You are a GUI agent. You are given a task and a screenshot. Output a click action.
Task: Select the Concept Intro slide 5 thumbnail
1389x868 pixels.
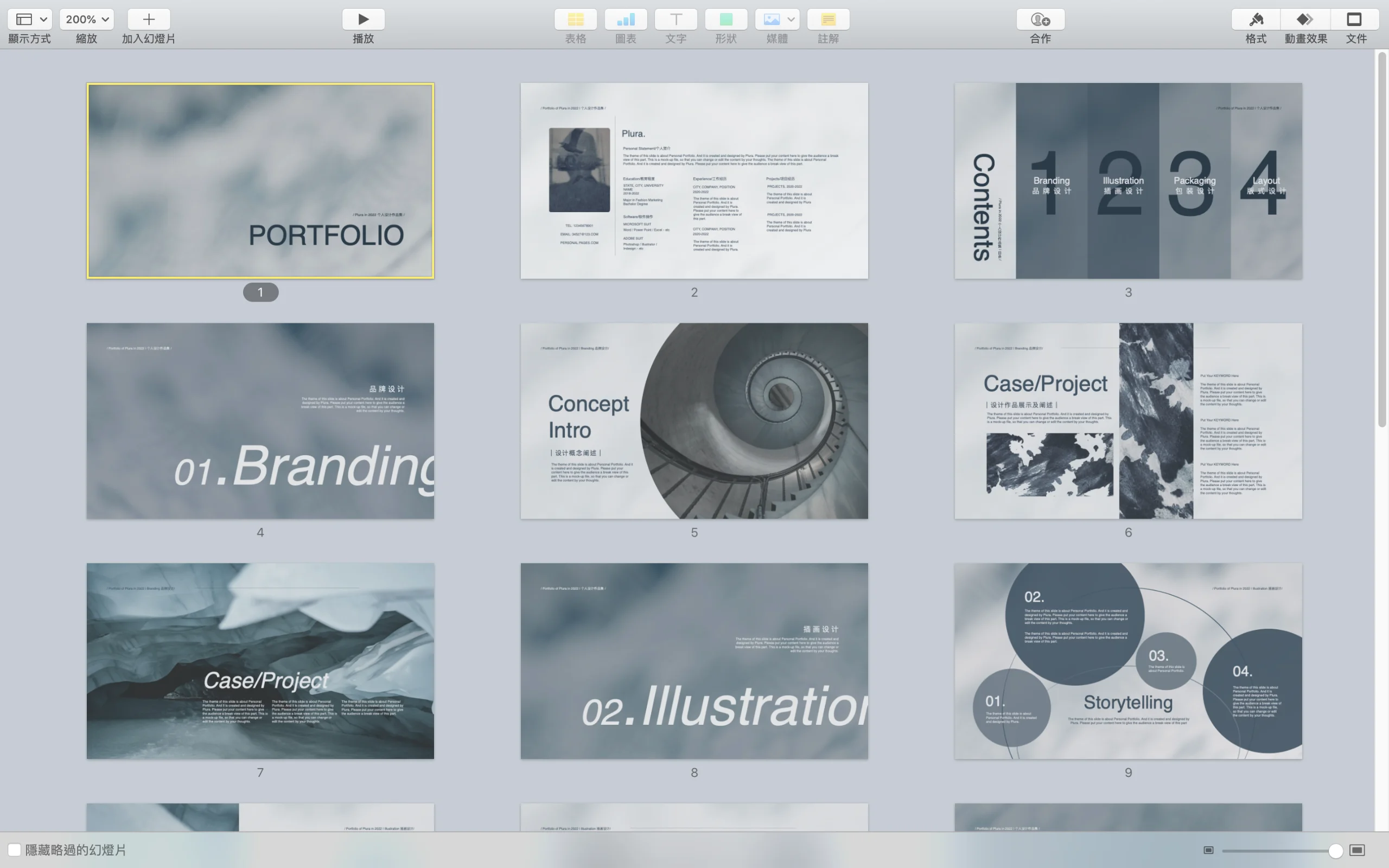click(694, 421)
